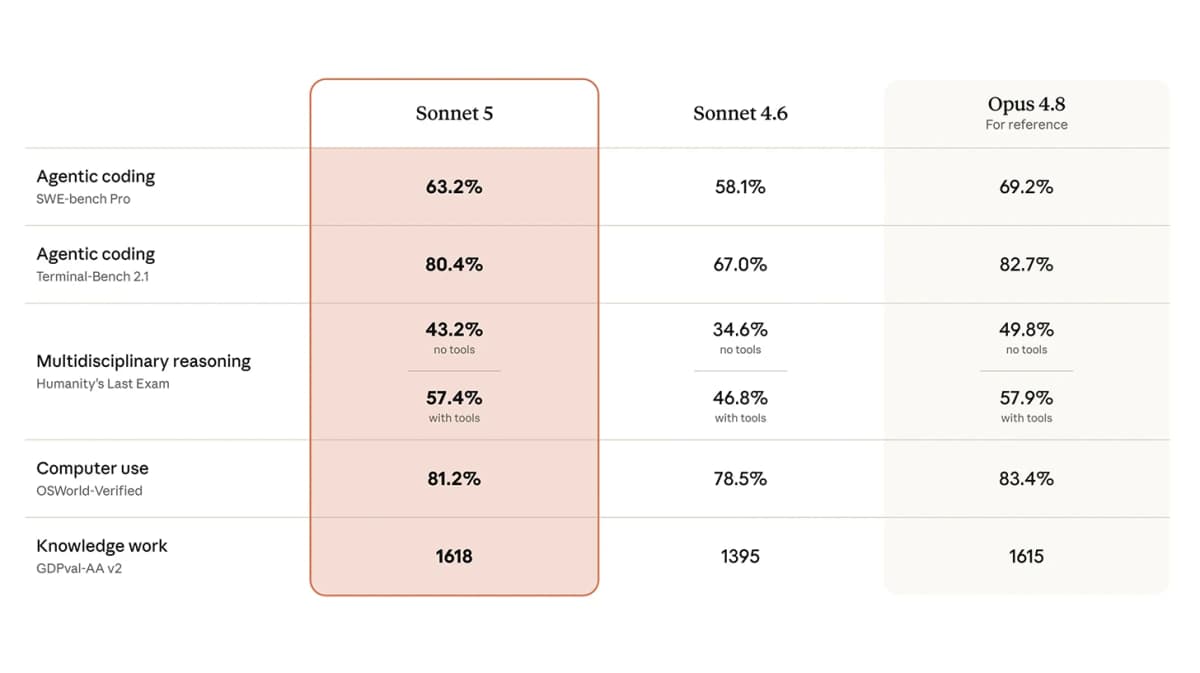This screenshot has width=1200, height=673.
Task: Click the Terminal-Bench 2.1 row label
Action: 92,276
